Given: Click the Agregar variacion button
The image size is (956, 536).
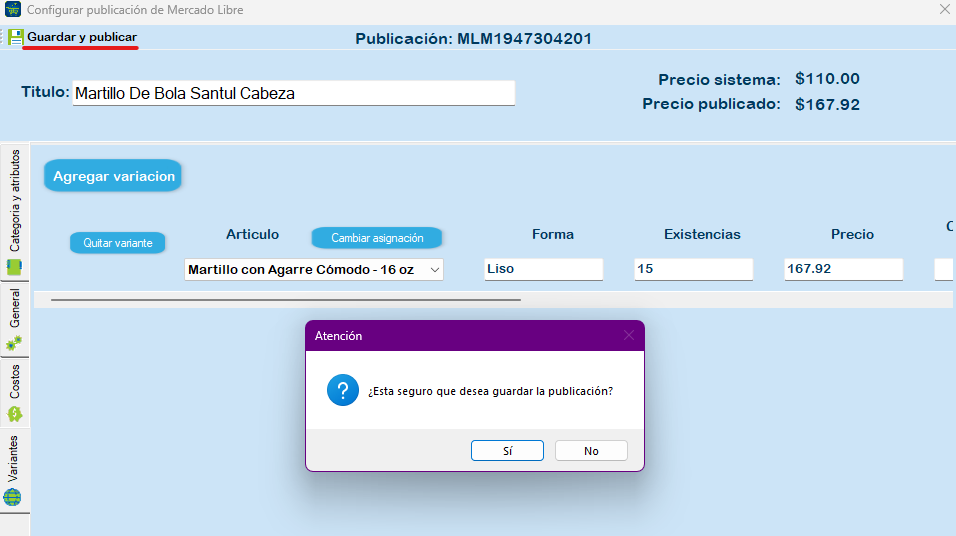Looking at the screenshot, I should (x=113, y=176).
